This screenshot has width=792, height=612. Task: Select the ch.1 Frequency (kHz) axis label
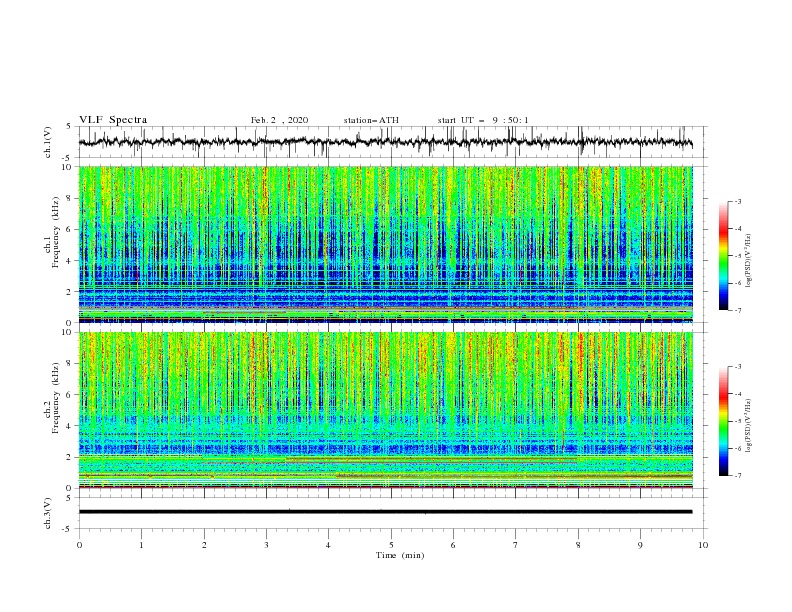(x=52, y=233)
